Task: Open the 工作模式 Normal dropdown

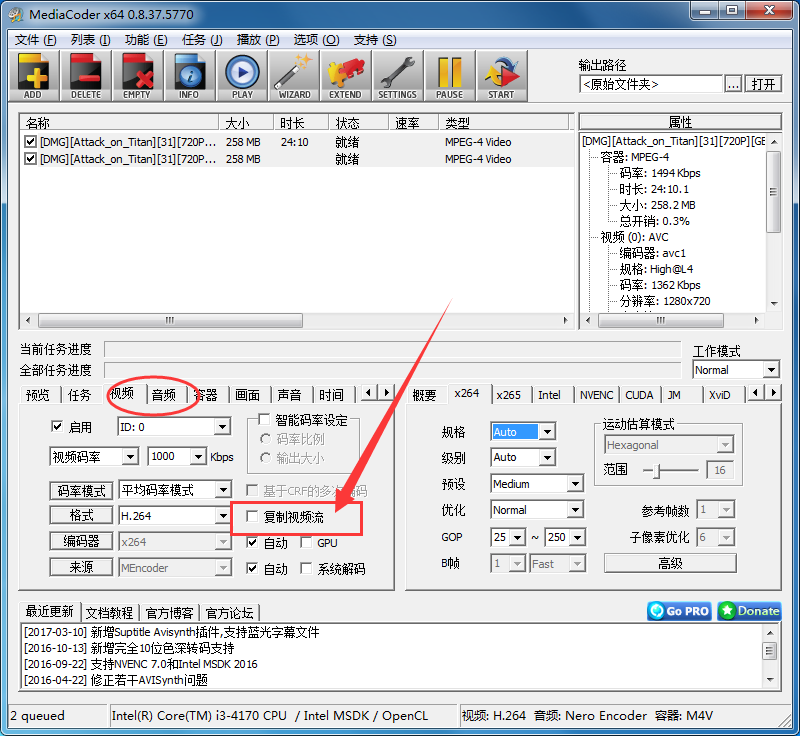Action: tap(735, 369)
